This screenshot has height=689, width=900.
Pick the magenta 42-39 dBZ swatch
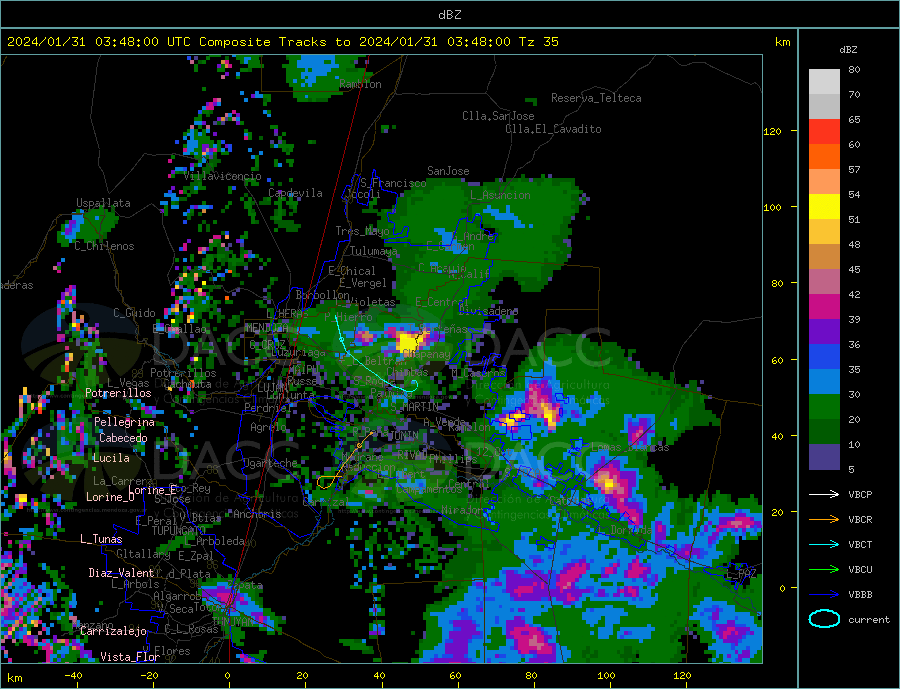click(824, 307)
